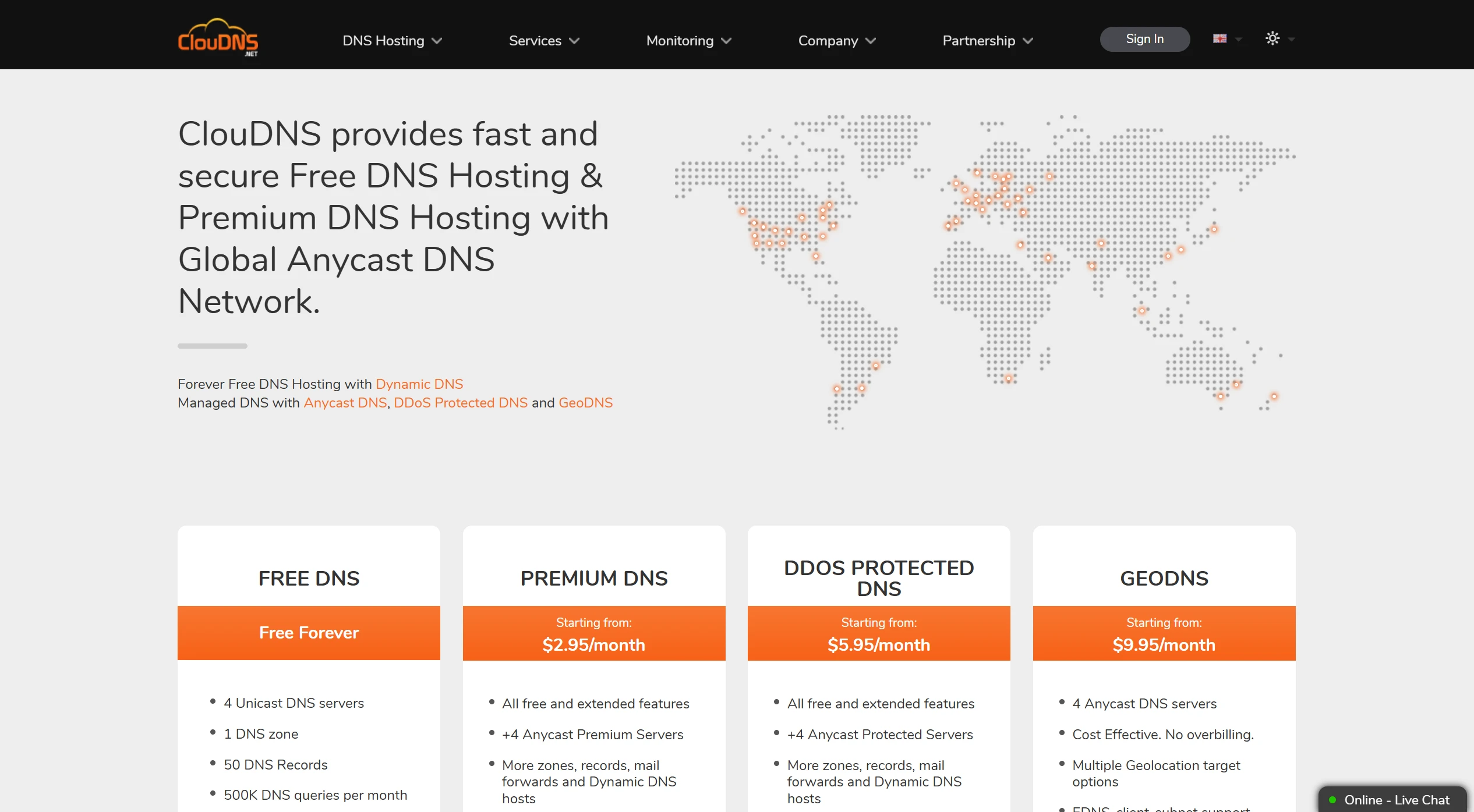Screen dimensions: 1474x812
Task: Click the $9.95/month GeoDNS price
Action: (1164, 645)
